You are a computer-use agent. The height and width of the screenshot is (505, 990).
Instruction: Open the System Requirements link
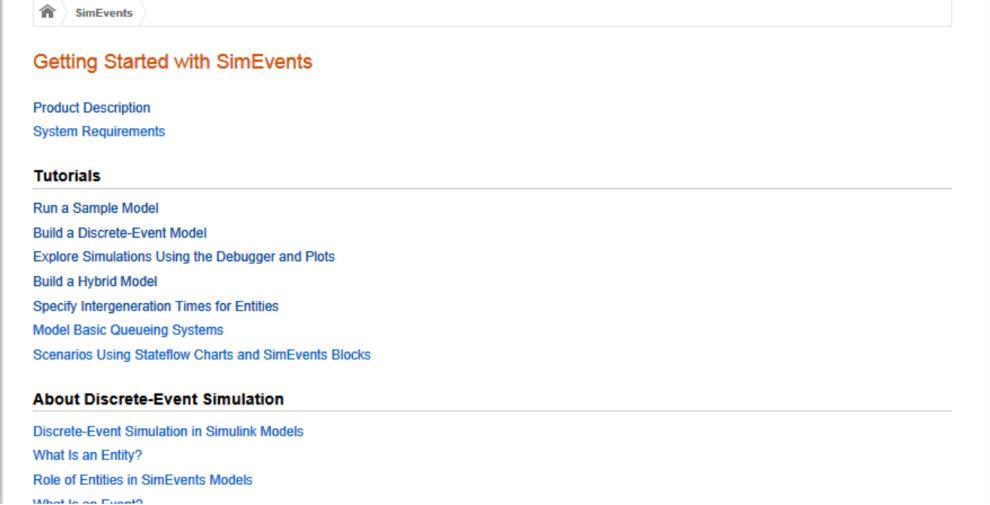tap(99, 131)
